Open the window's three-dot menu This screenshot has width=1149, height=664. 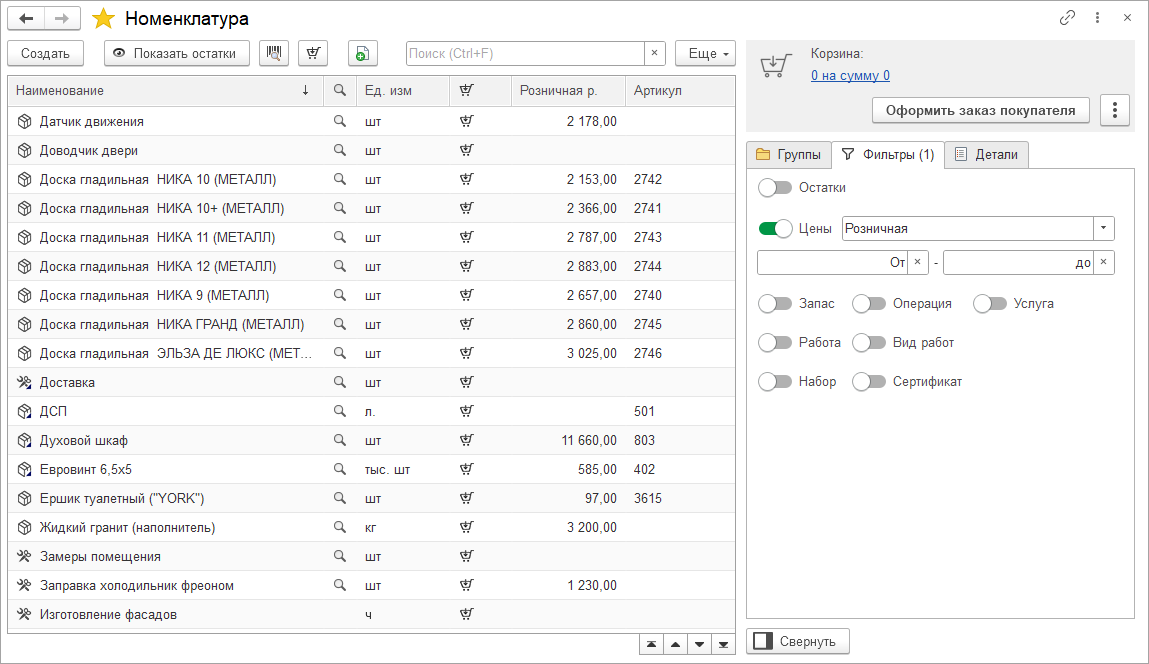pyautogui.click(x=1097, y=18)
